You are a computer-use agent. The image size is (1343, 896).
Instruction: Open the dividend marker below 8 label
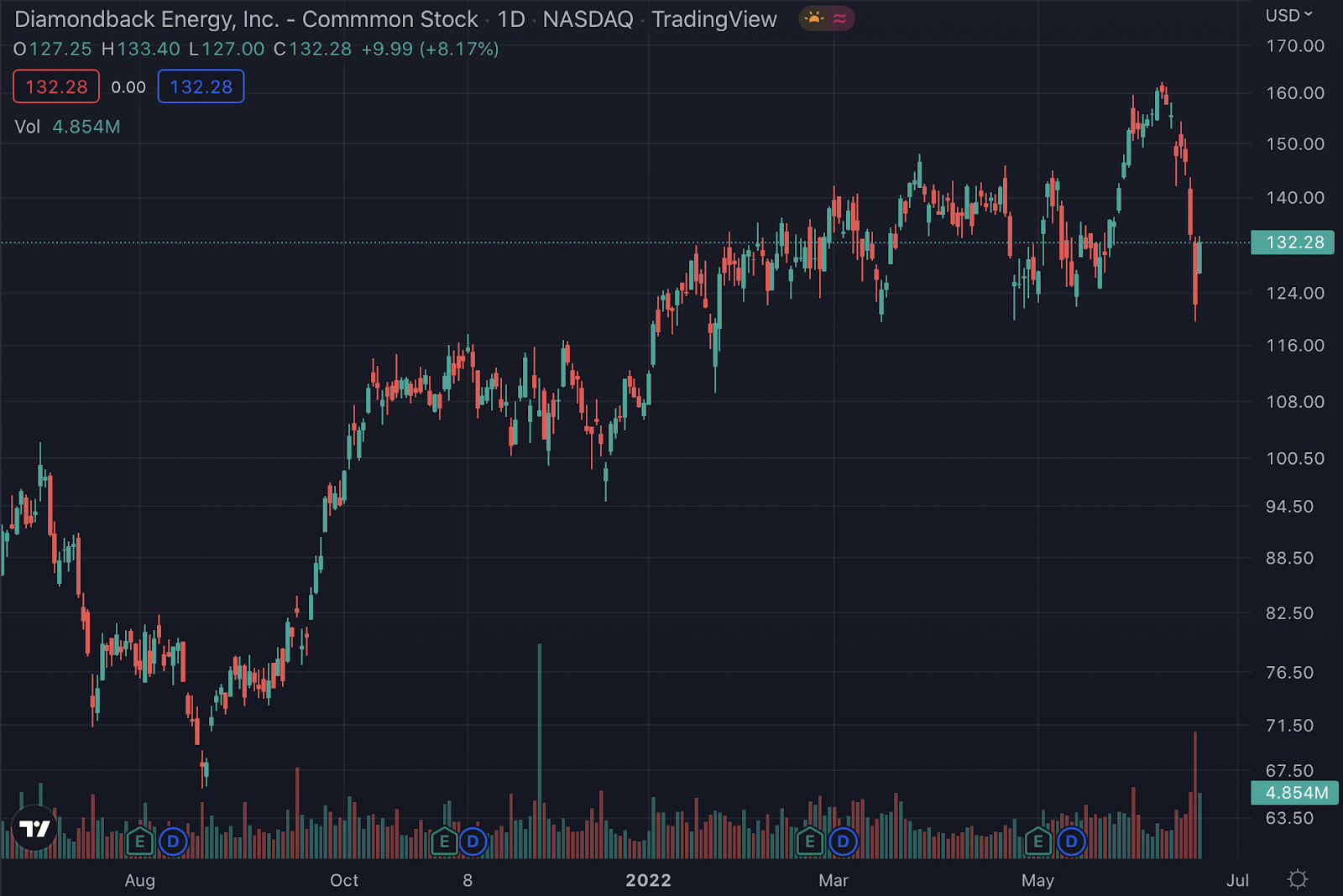coord(473,841)
